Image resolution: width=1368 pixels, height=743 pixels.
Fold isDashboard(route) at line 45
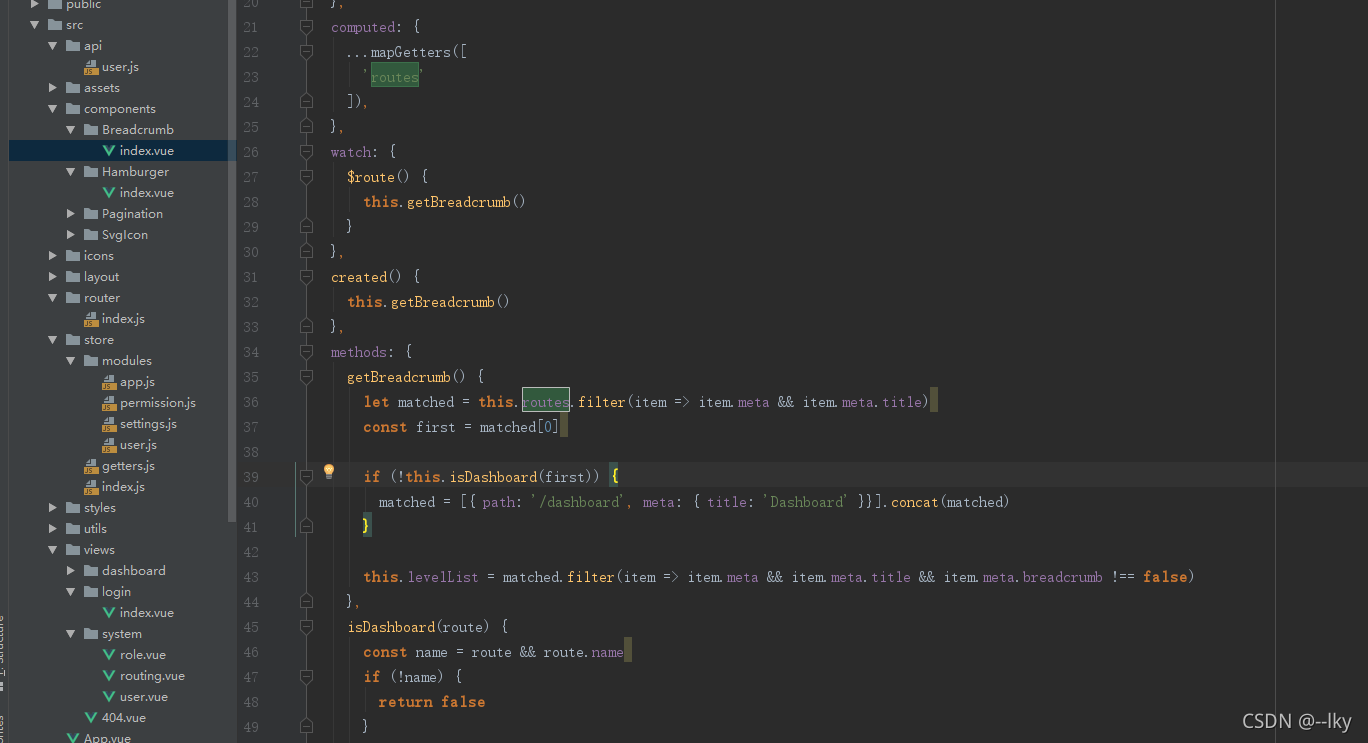(307, 627)
